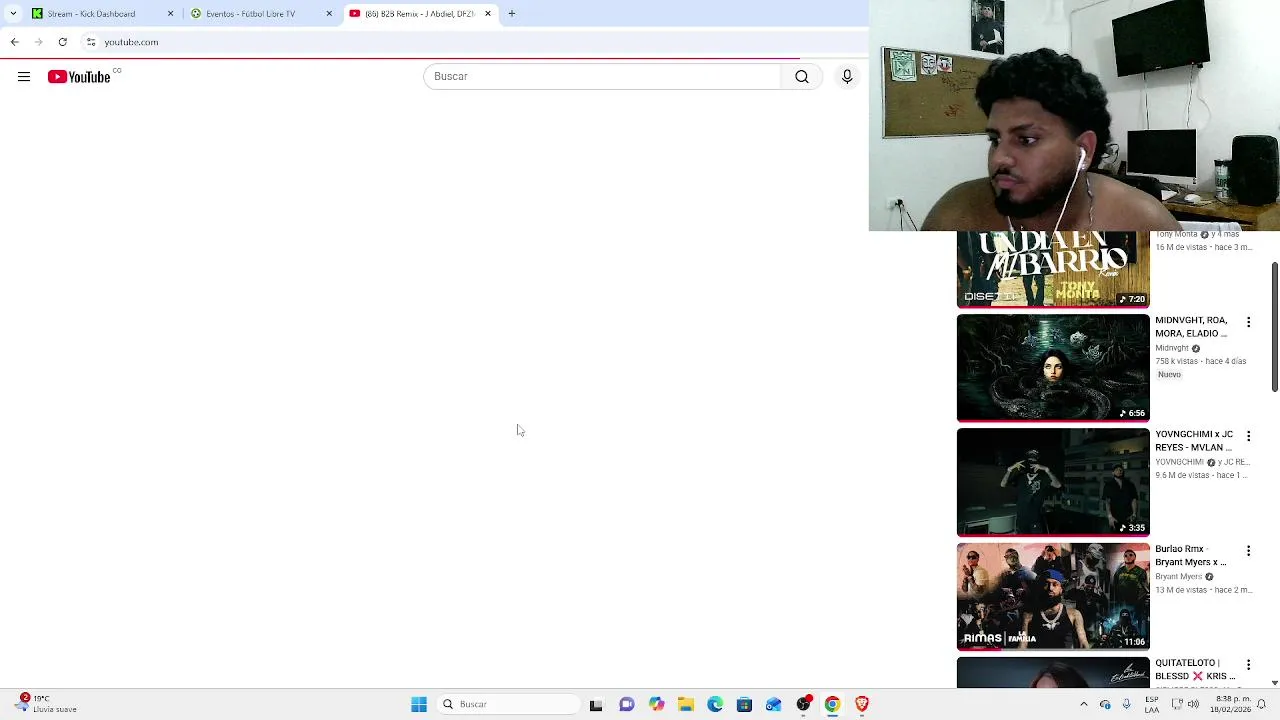
Task: Close the Fútbol Libre TV tab
Action: click(x=329, y=14)
